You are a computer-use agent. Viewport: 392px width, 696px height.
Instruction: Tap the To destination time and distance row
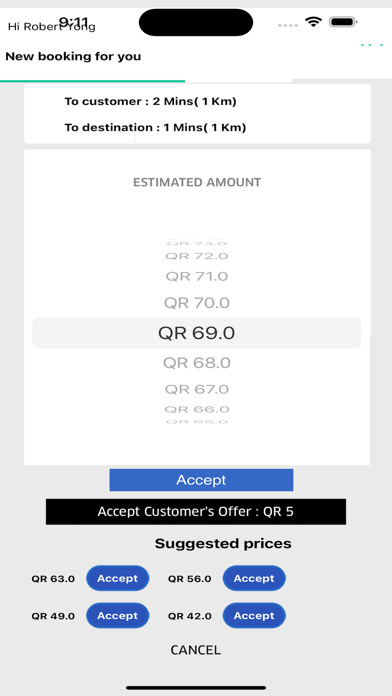click(x=155, y=128)
